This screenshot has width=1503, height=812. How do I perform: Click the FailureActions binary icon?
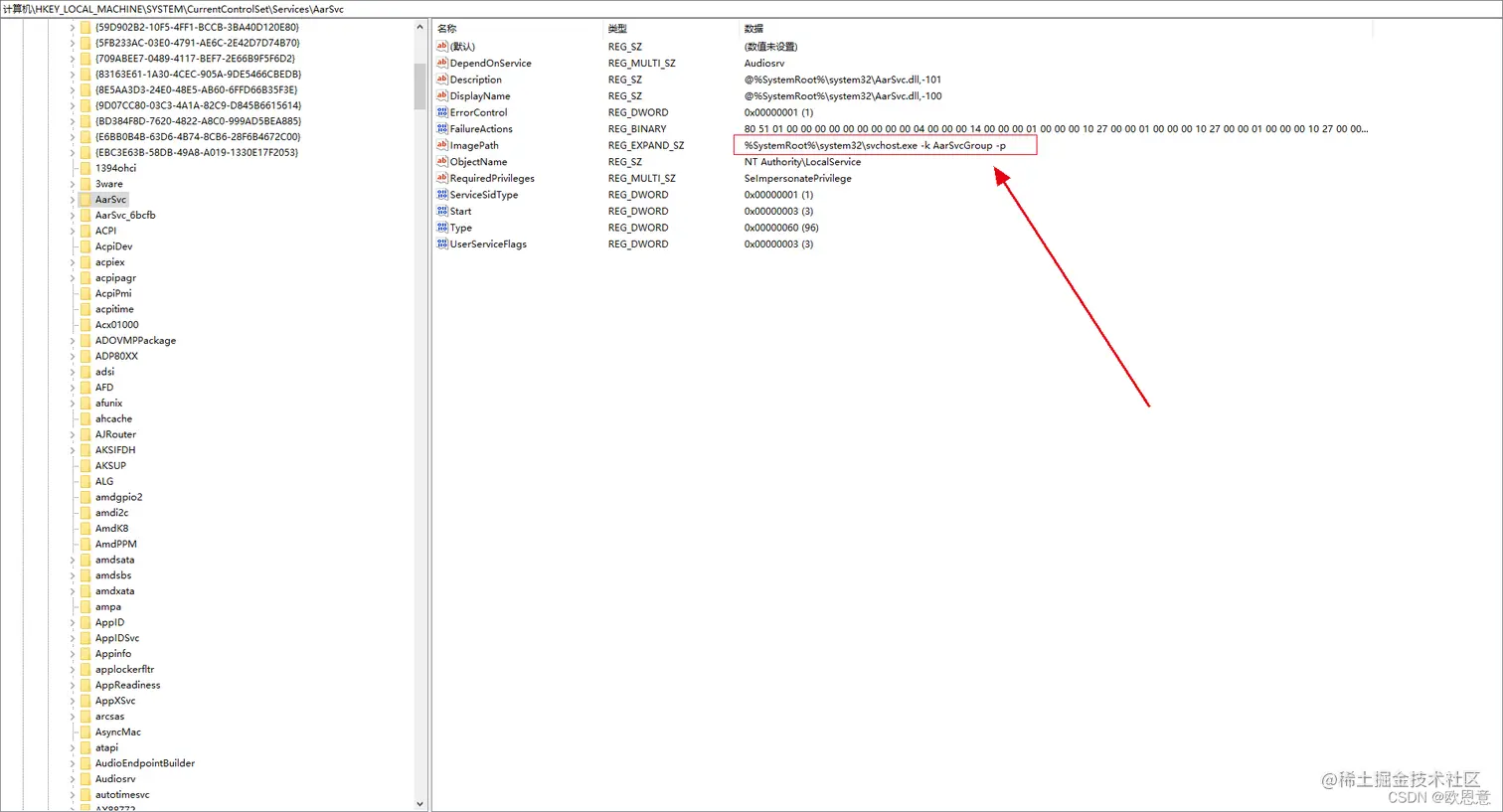(x=442, y=128)
